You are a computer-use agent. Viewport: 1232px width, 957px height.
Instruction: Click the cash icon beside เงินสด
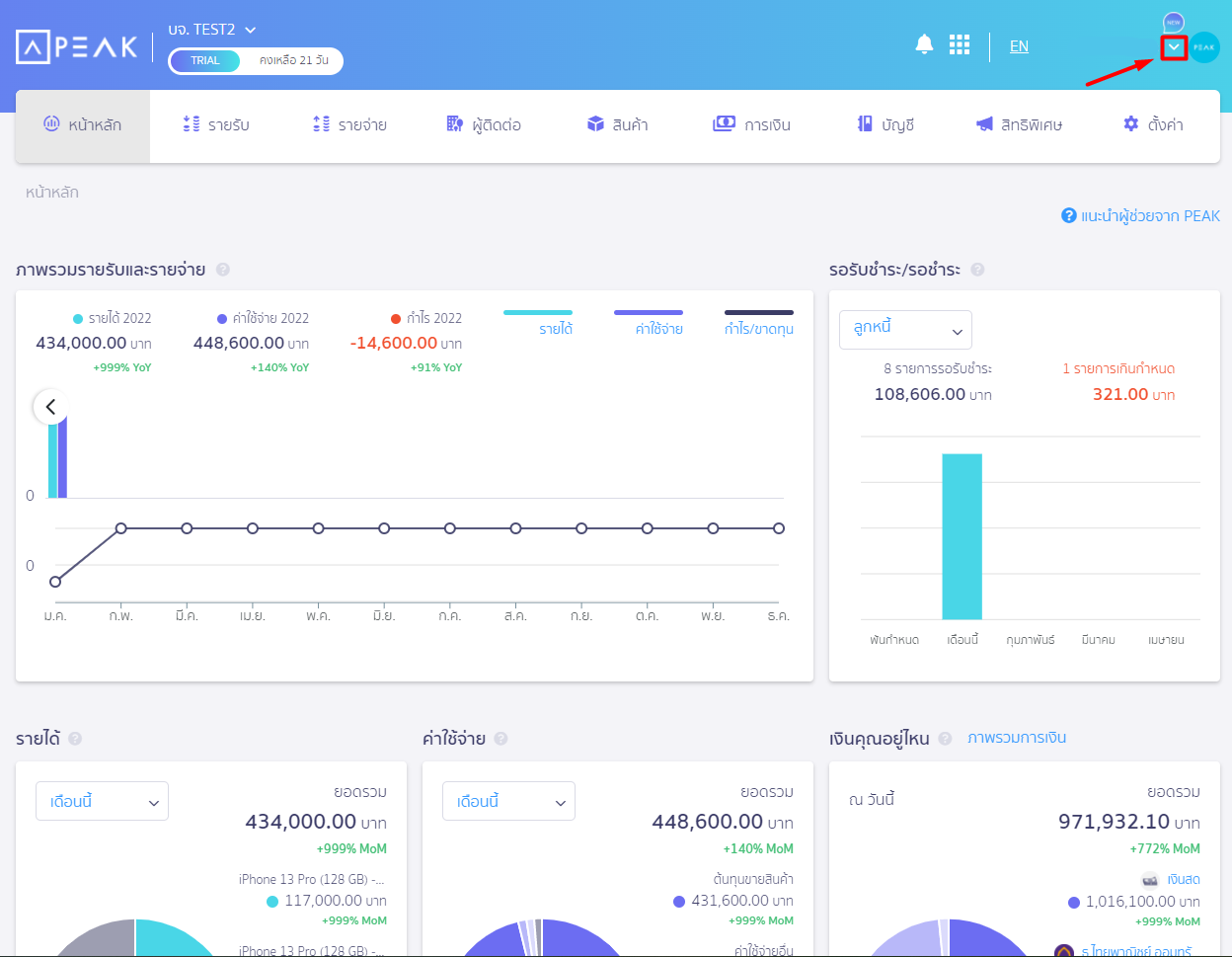(x=1149, y=879)
